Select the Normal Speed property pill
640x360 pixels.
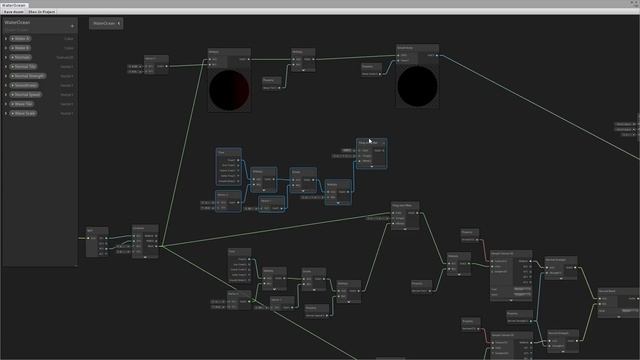tap(26, 94)
